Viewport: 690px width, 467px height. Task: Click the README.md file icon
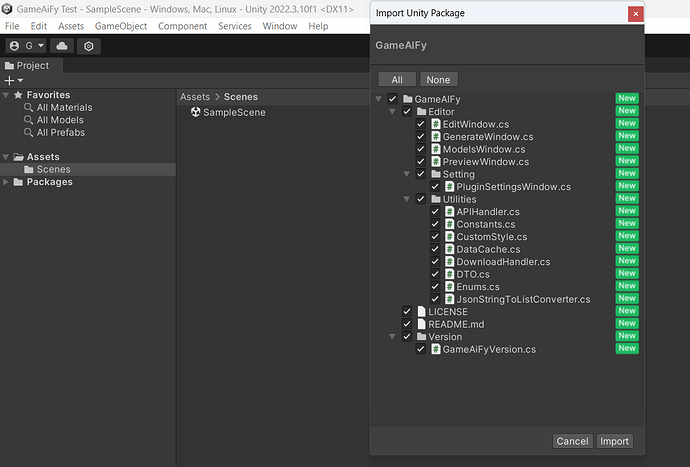422,324
